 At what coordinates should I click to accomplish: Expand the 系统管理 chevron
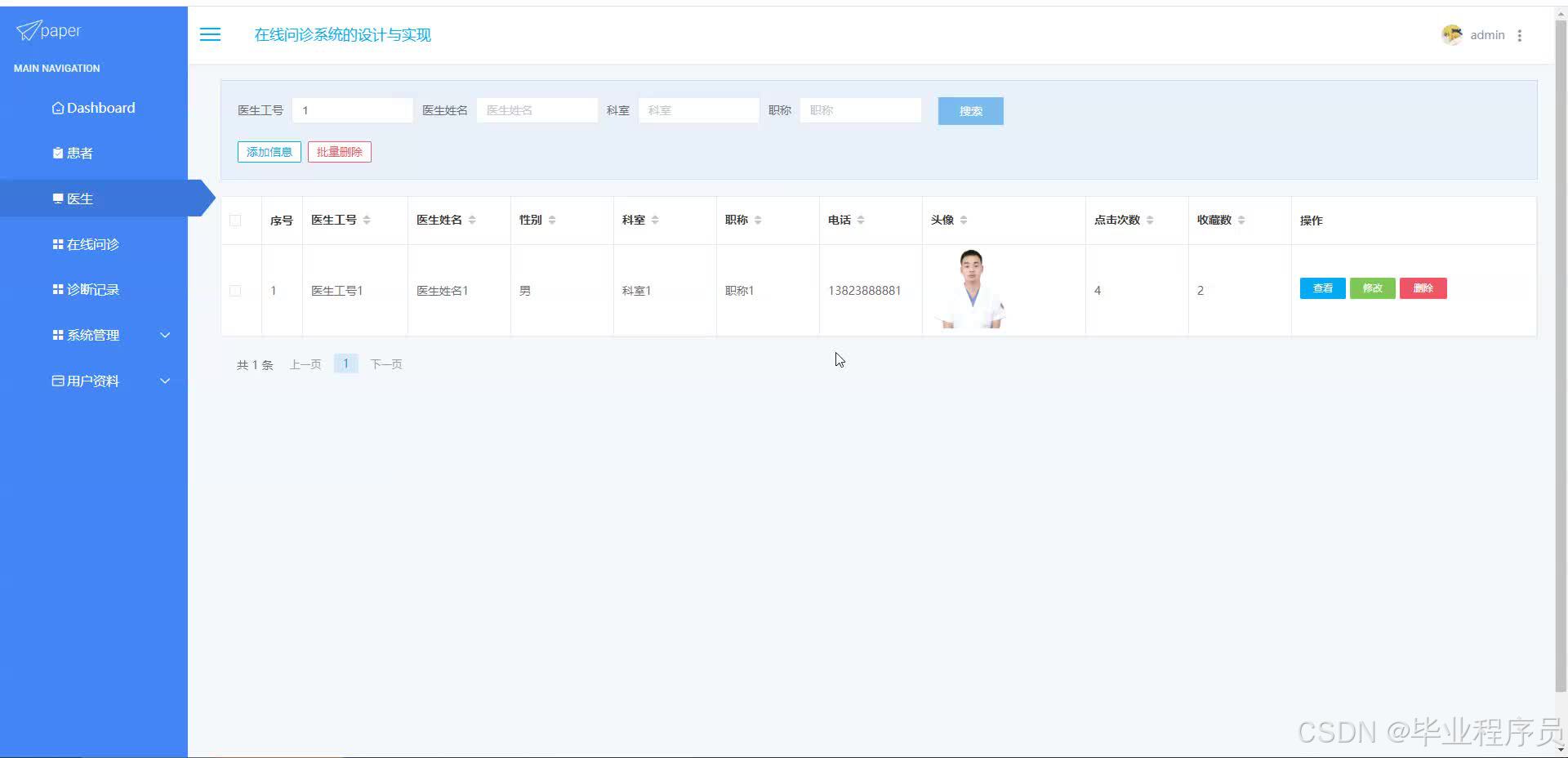click(x=165, y=335)
